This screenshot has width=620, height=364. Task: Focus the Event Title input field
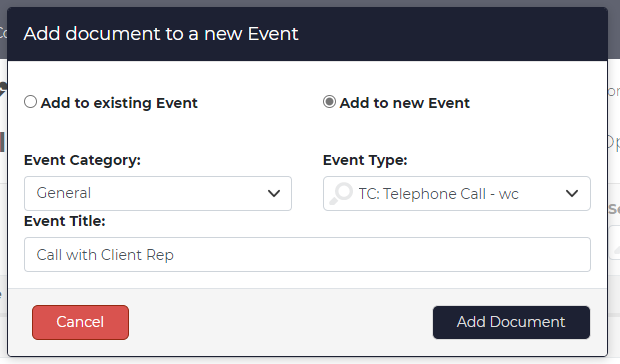click(307, 255)
